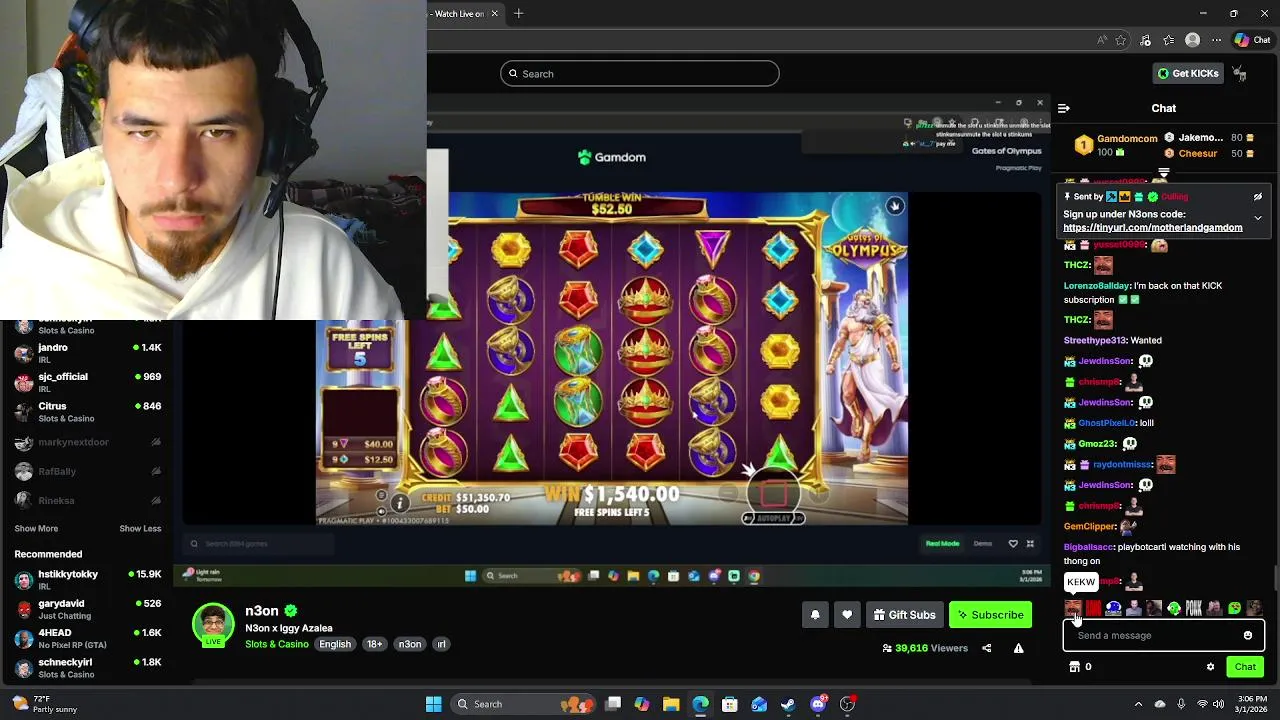The image size is (1280, 720).
Task: Open File Explorer from taskbar
Action: click(x=671, y=704)
